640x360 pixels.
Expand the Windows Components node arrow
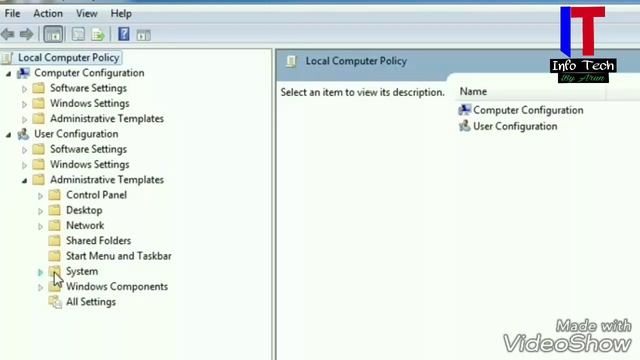tap(40, 287)
